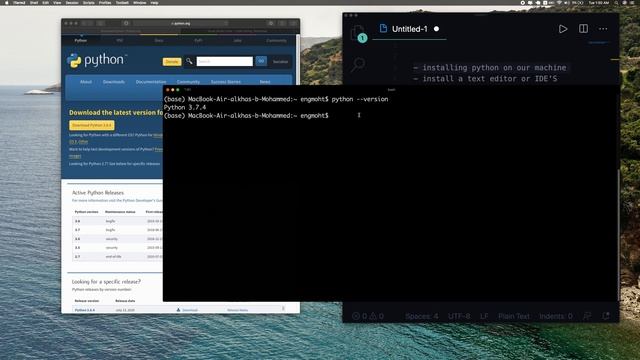Select the Python tab in the site's top bar

81,40
